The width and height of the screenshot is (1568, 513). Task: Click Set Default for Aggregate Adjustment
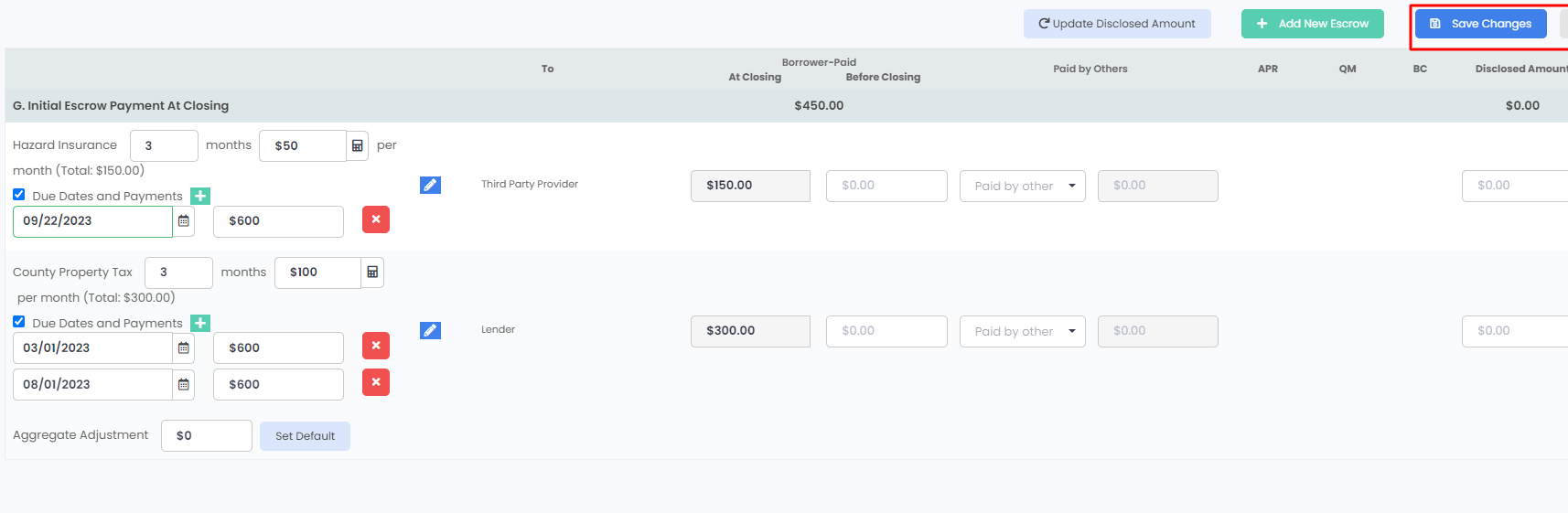tap(305, 436)
